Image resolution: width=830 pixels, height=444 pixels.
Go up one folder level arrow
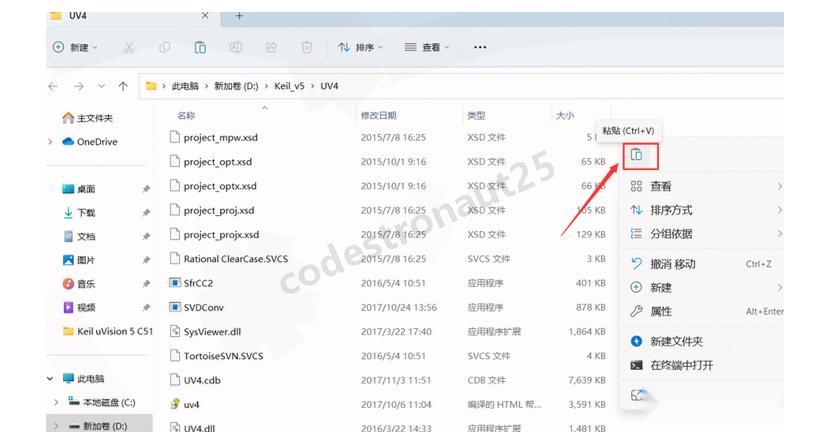(x=123, y=86)
